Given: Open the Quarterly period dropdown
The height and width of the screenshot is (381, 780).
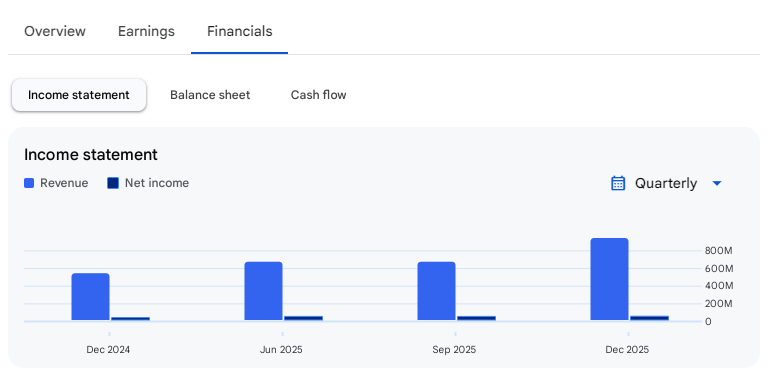Looking at the screenshot, I should [x=667, y=183].
